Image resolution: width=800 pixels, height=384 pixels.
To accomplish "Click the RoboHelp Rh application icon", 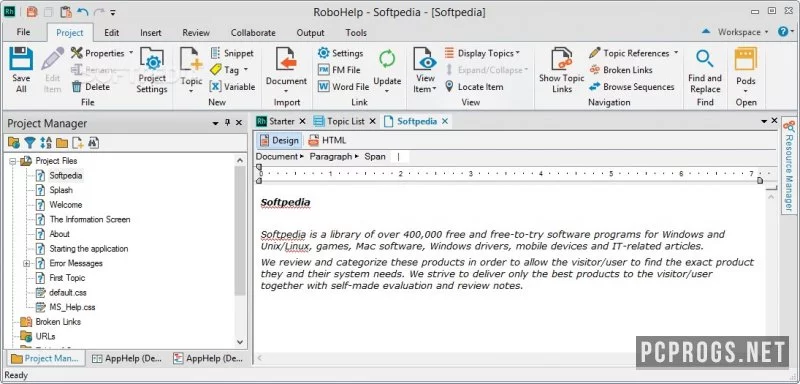I will point(9,11).
